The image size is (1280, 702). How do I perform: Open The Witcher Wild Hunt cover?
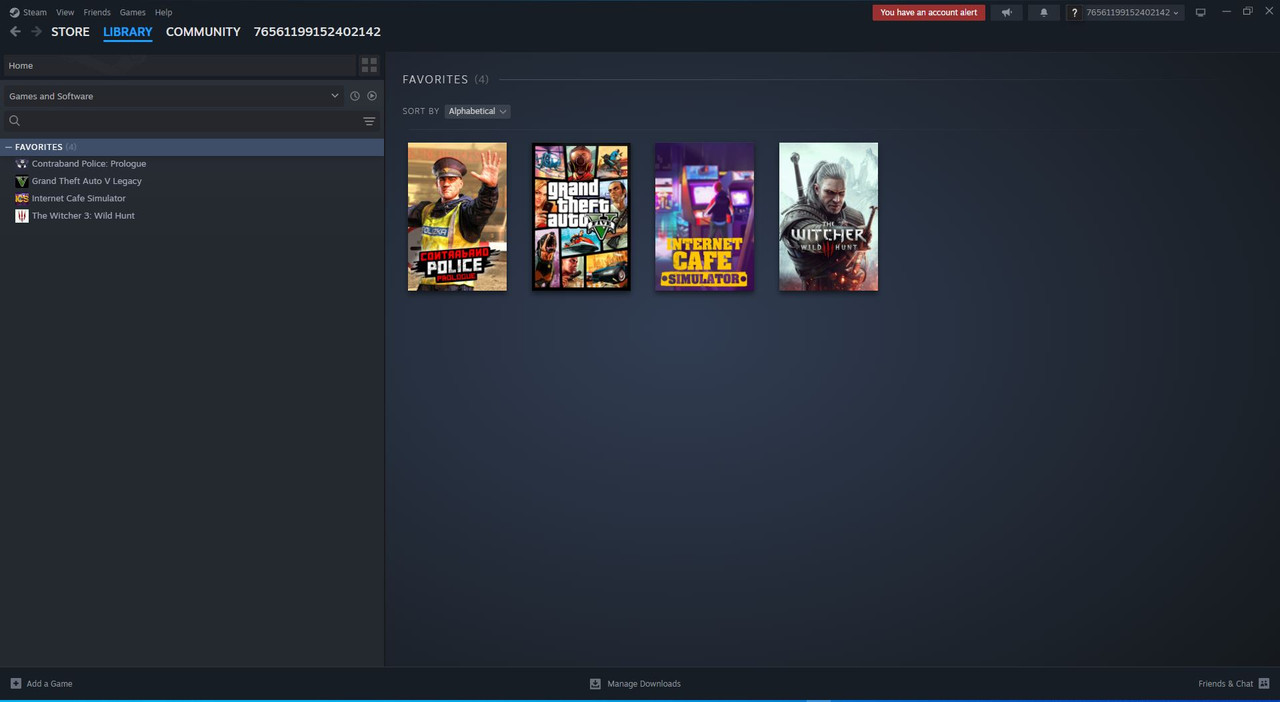[x=829, y=217]
